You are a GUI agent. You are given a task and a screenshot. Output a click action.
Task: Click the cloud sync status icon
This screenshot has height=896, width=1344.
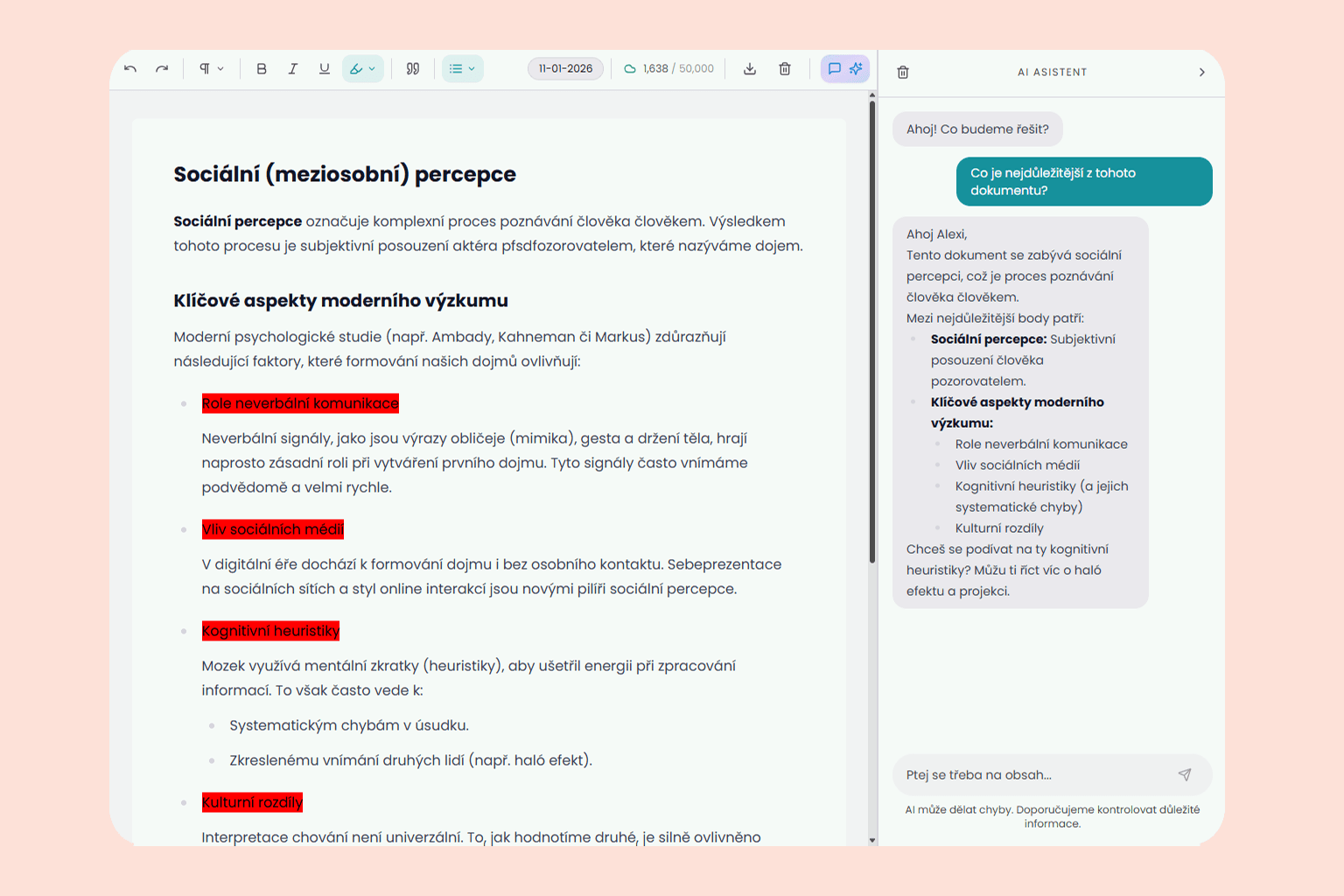(630, 69)
